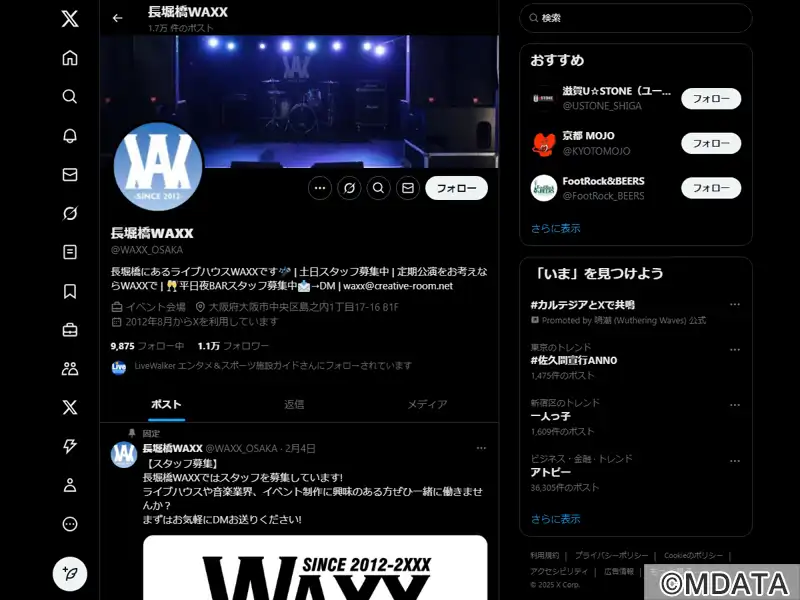Open the アクセシビリティ footer link
Image resolution: width=800 pixels, height=600 pixels.
[559, 571]
